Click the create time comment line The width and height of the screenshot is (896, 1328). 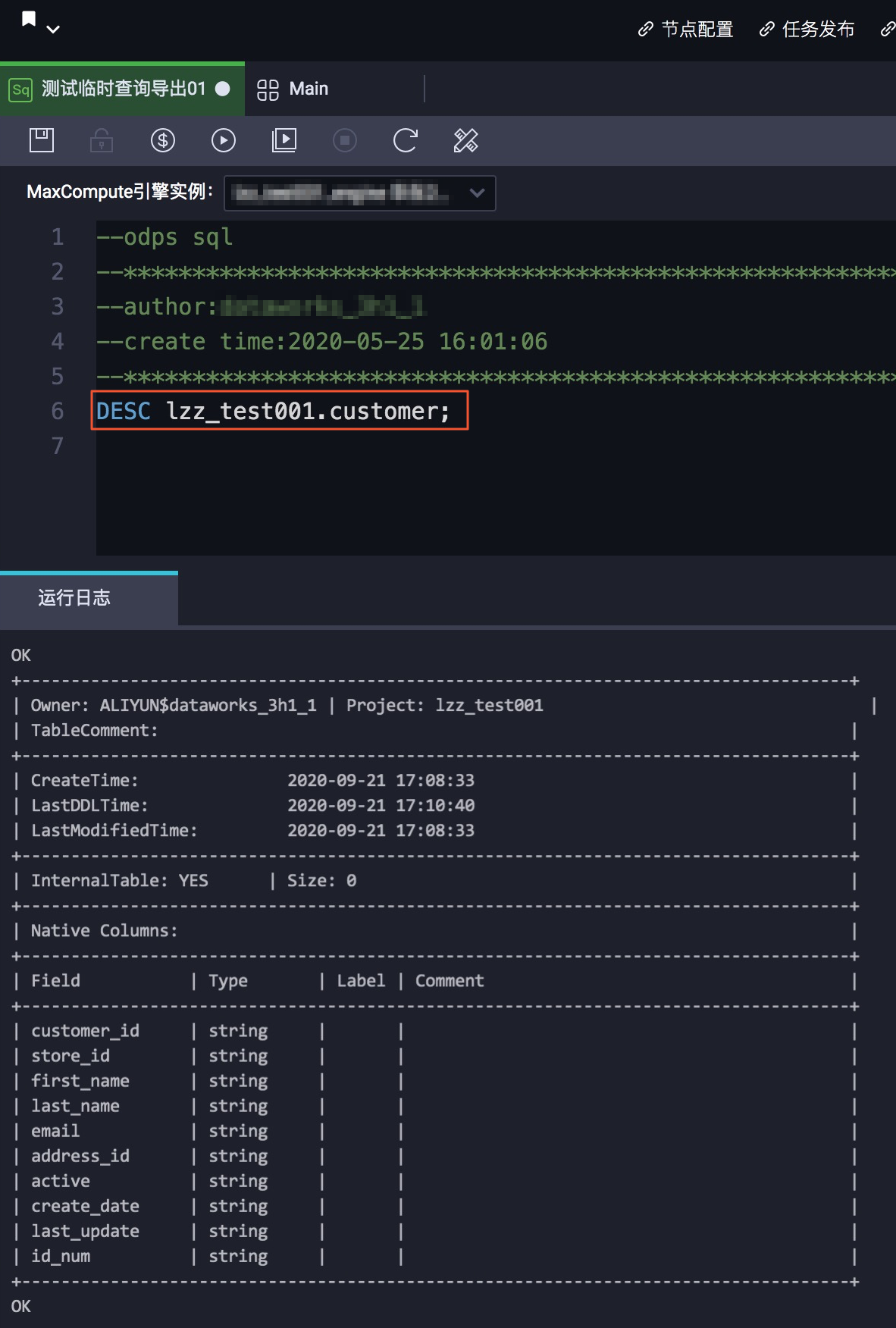point(322,341)
